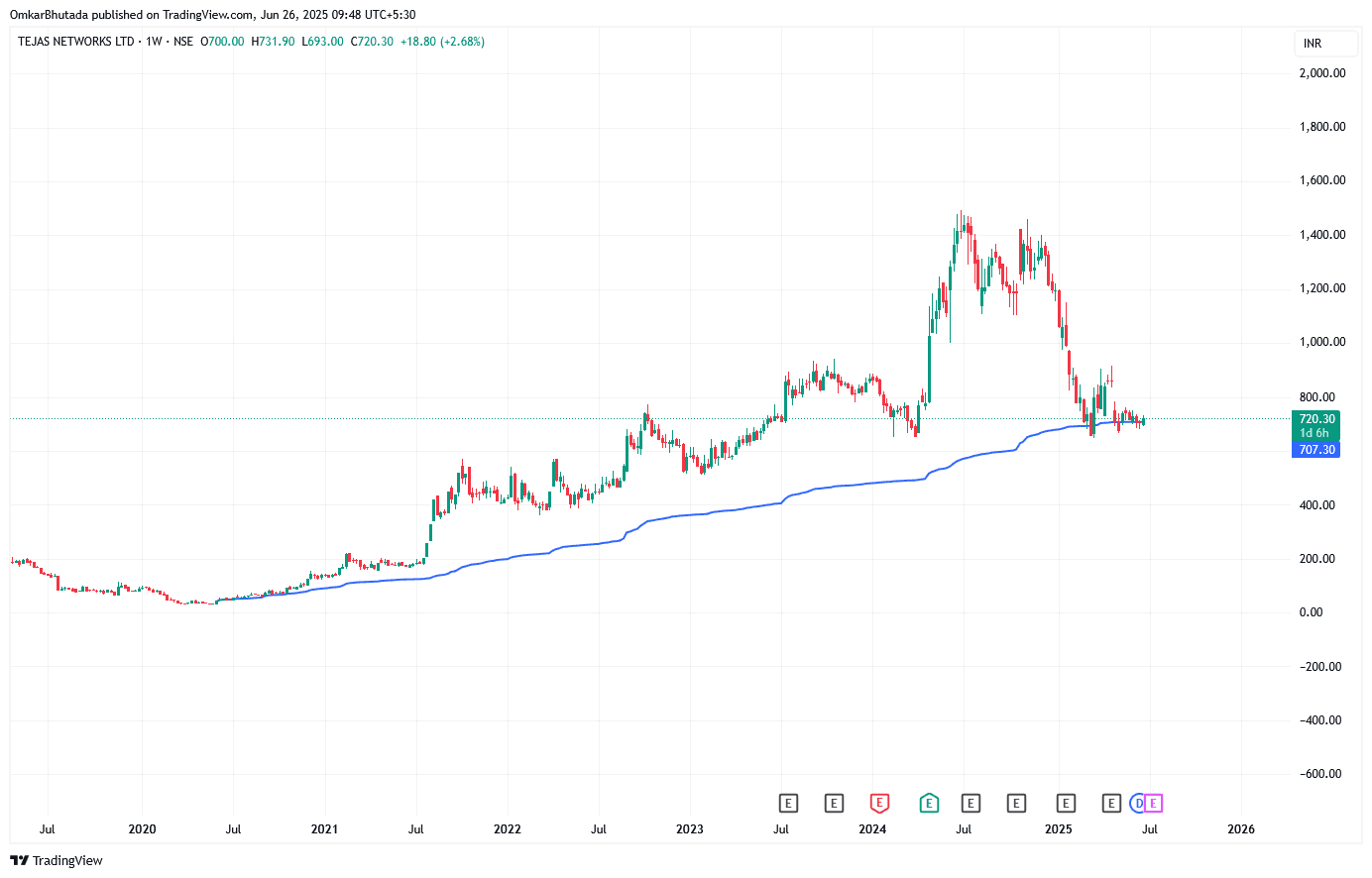Click the black earnings marker left of the blue D
This screenshot has width=1372, height=878.
point(1111,803)
